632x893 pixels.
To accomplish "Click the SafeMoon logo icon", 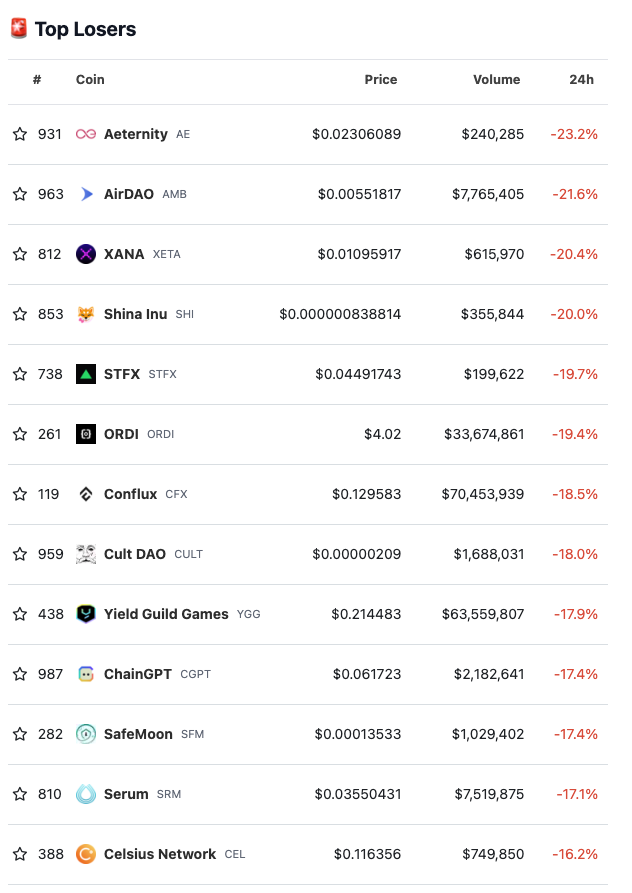I will click(86, 734).
